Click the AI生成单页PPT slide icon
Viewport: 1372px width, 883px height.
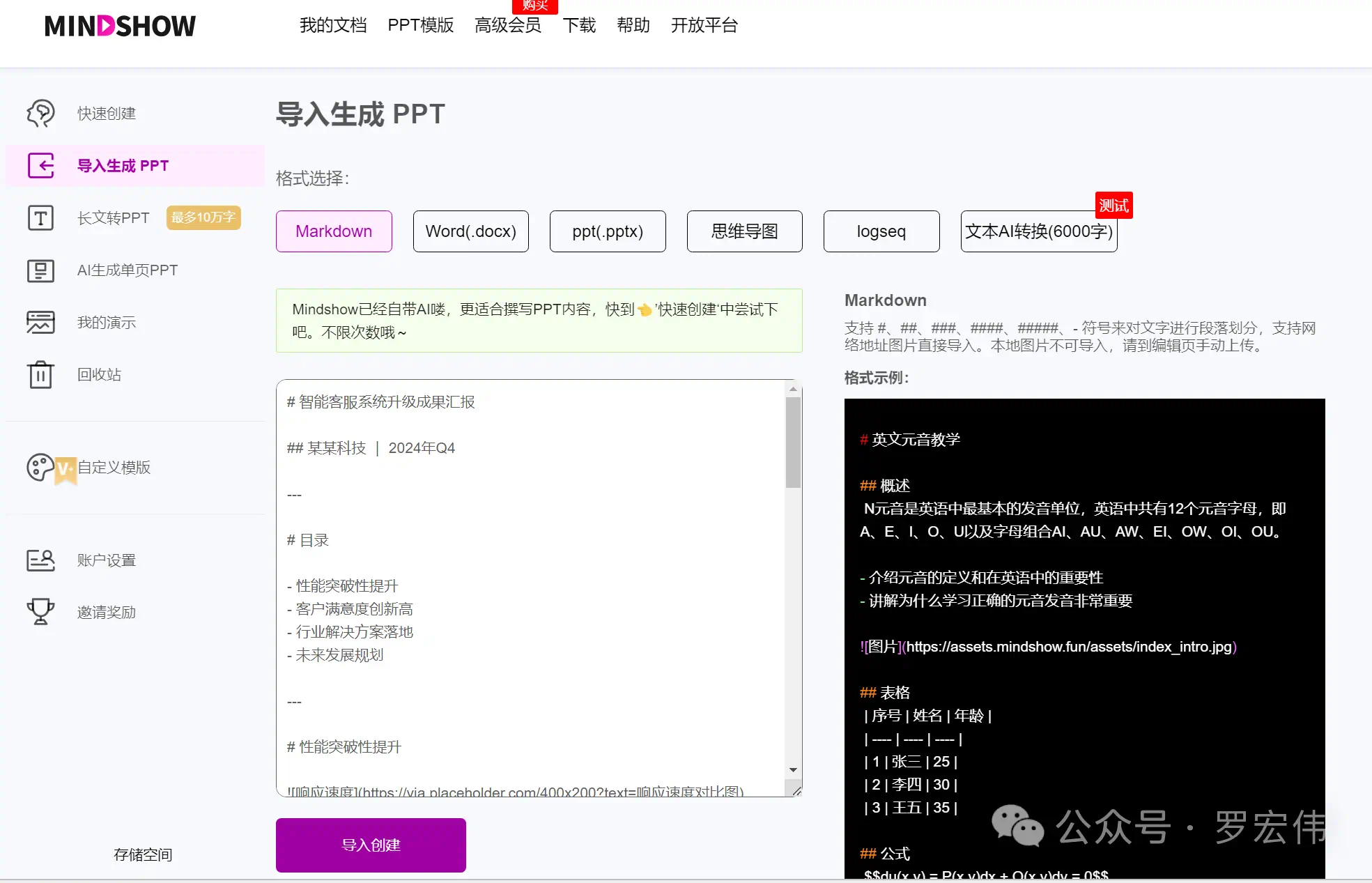(x=40, y=270)
